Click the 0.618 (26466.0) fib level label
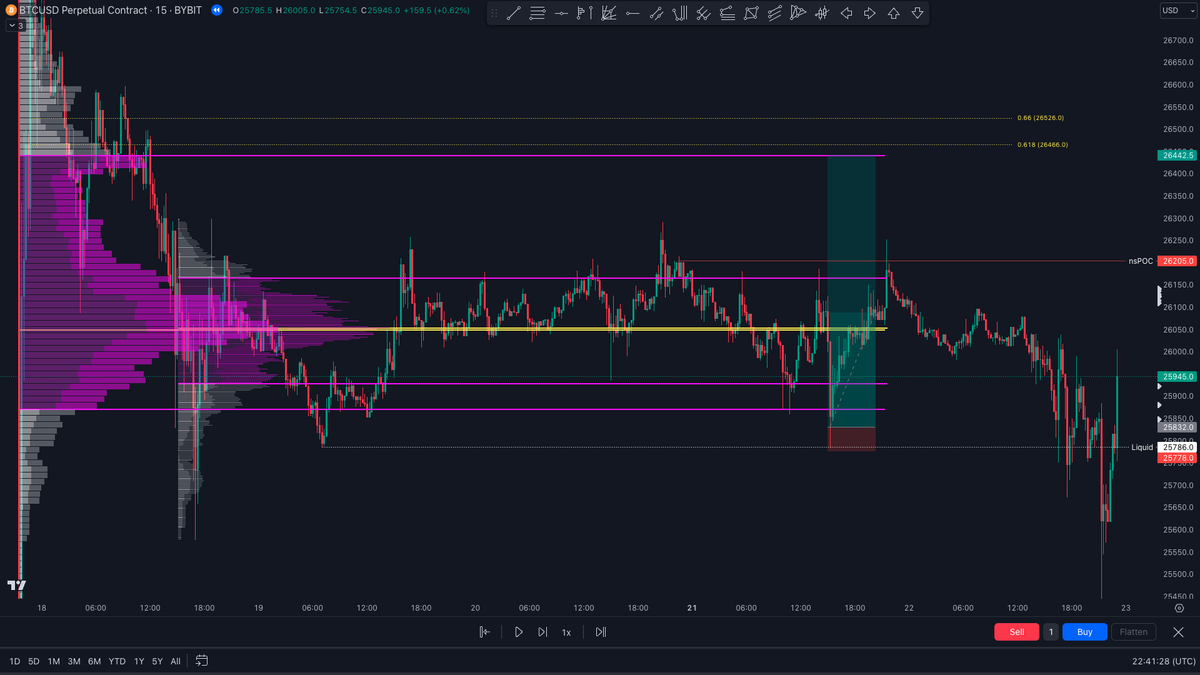This screenshot has height=675, width=1200. (x=1042, y=145)
